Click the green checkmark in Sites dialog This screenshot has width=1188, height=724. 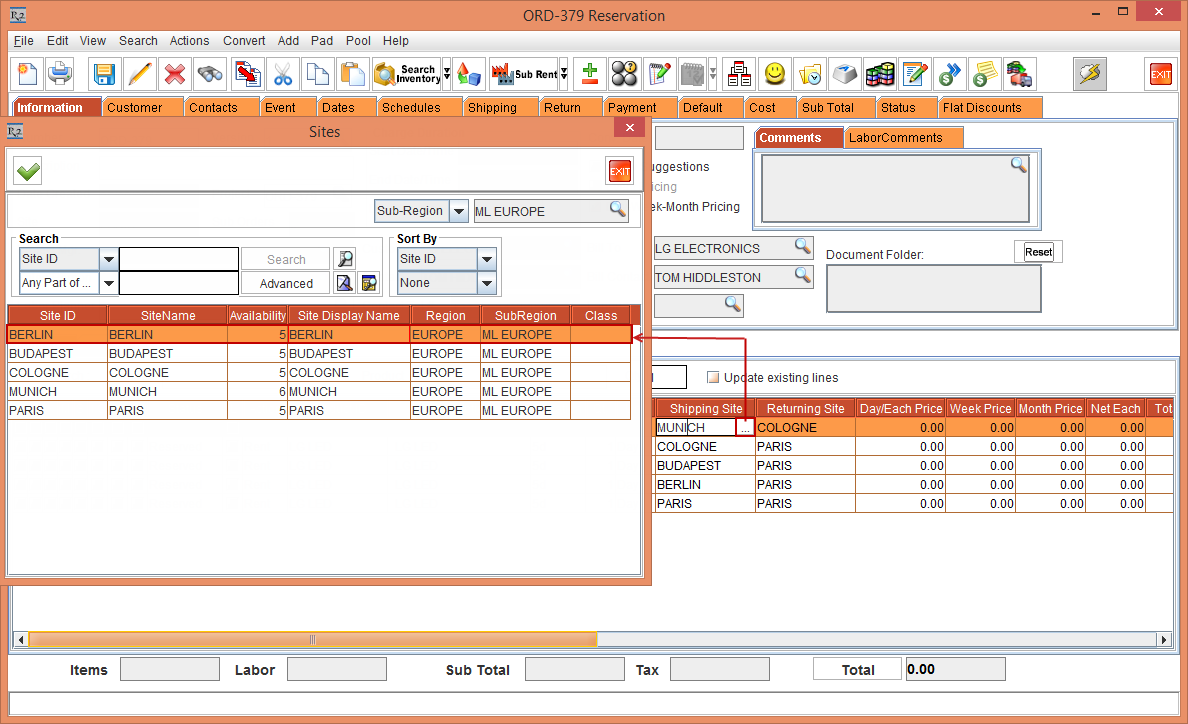(x=28, y=172)
